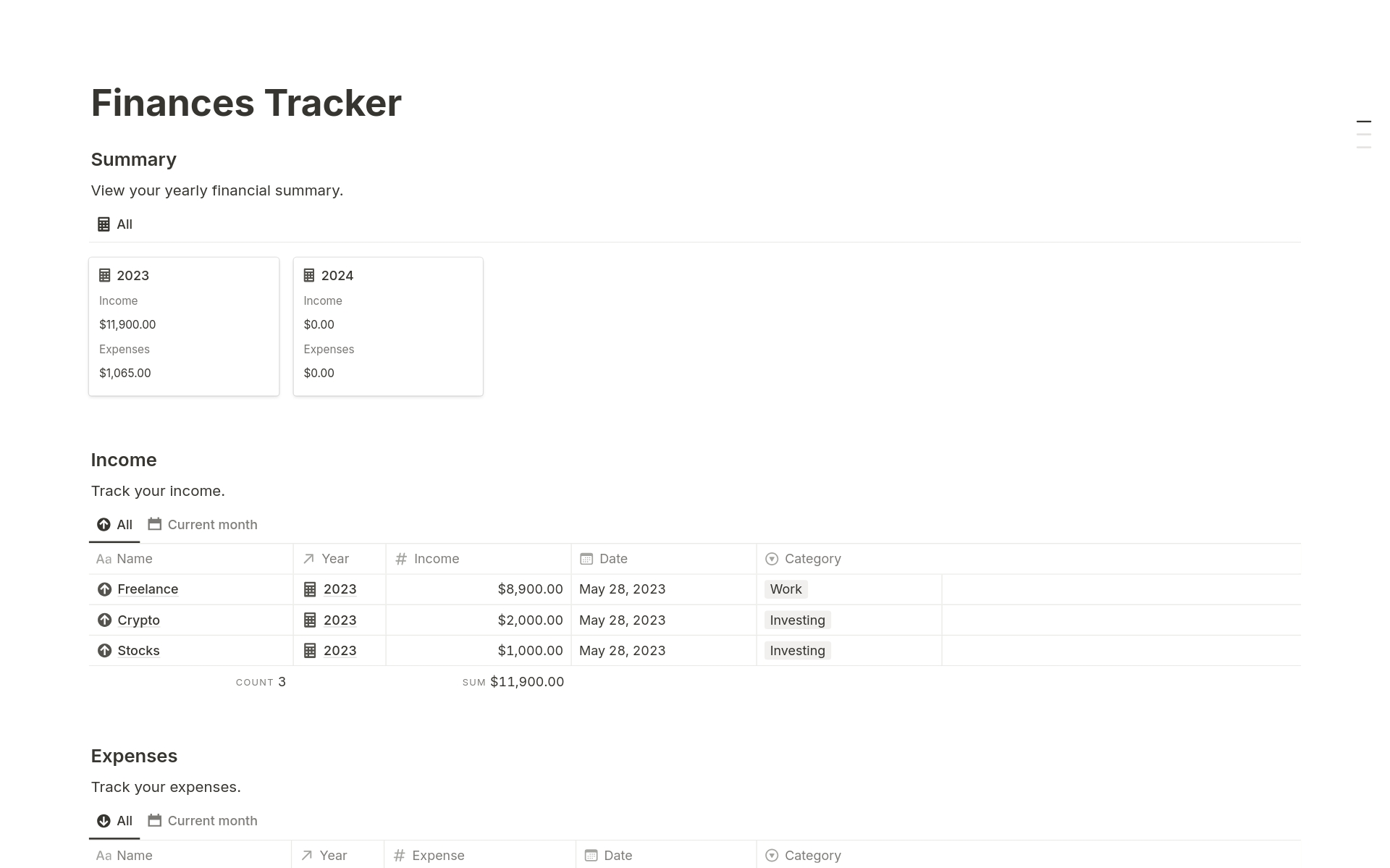
Task: Click the calendar icon next to Expenses filter
Action: point(154,820)
